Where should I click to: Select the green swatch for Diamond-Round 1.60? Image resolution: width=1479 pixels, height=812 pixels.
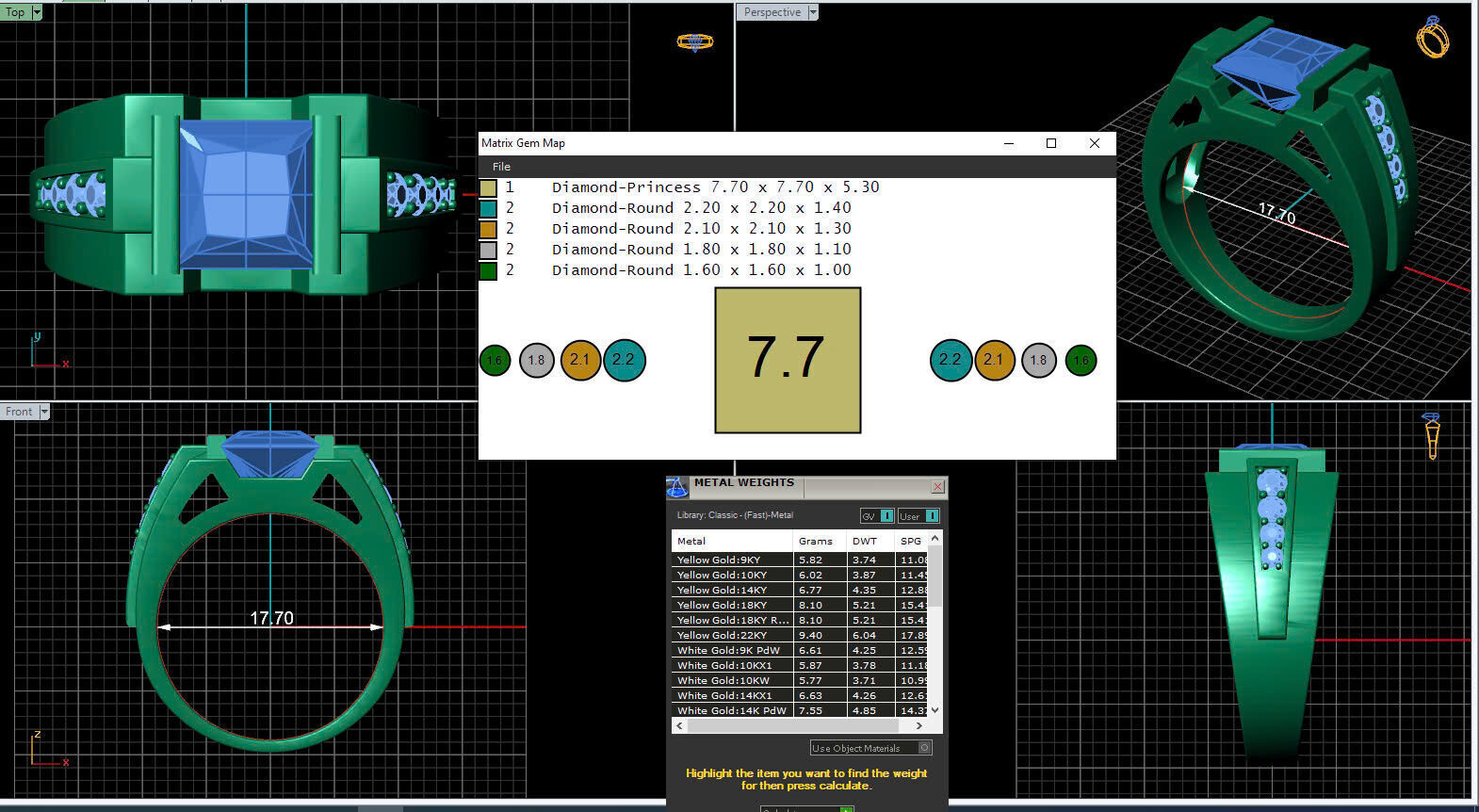488,270
